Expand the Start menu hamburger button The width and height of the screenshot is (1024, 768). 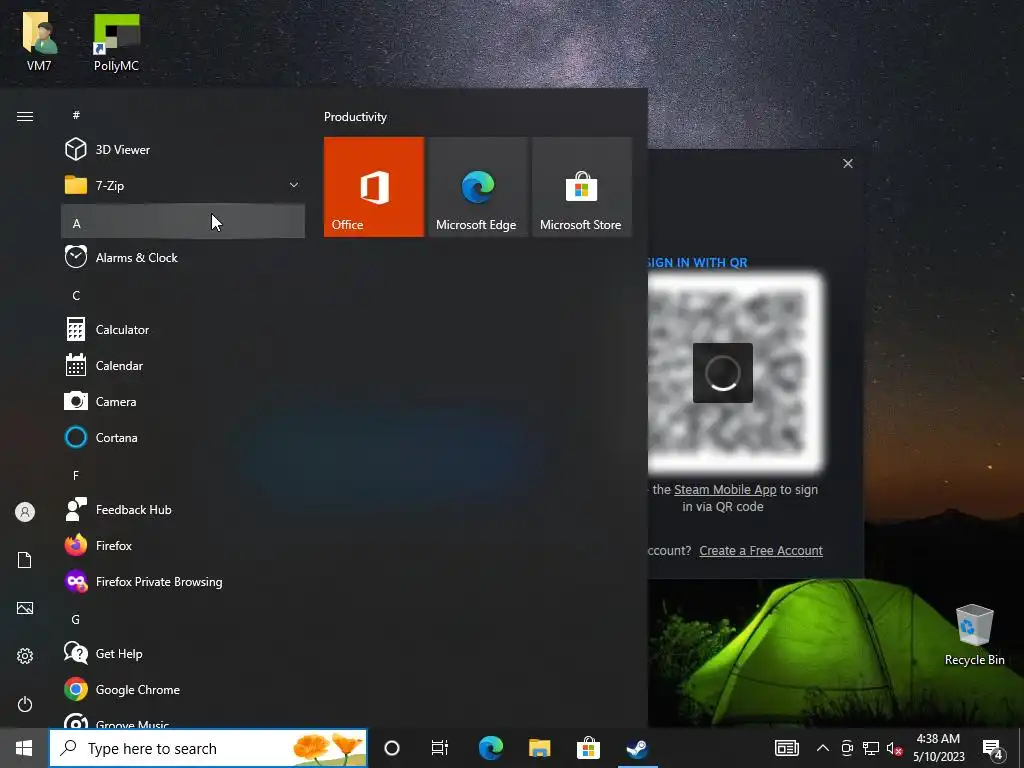pos(25,116)
